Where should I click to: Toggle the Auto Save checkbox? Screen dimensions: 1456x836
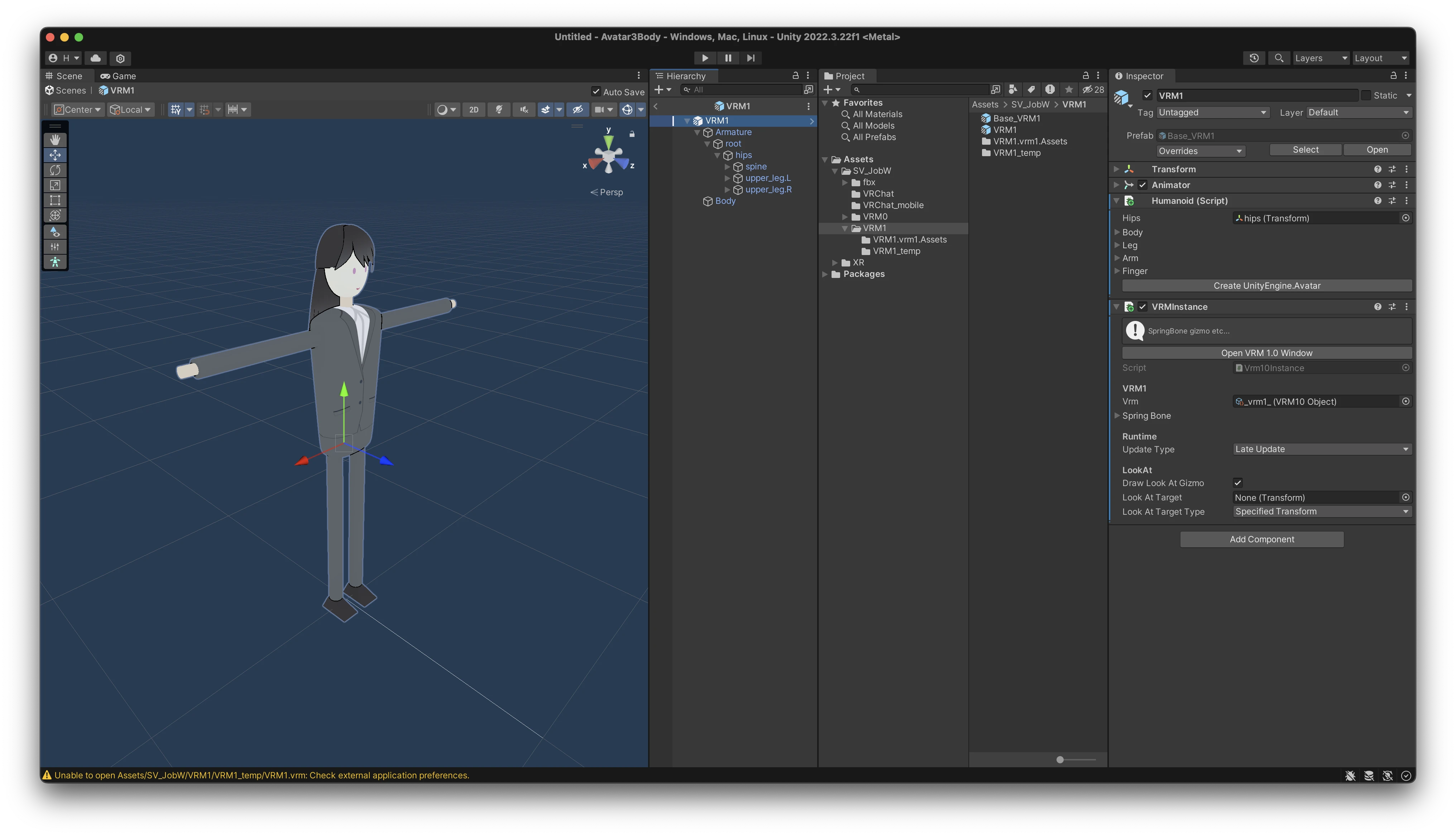coord(596,92)
